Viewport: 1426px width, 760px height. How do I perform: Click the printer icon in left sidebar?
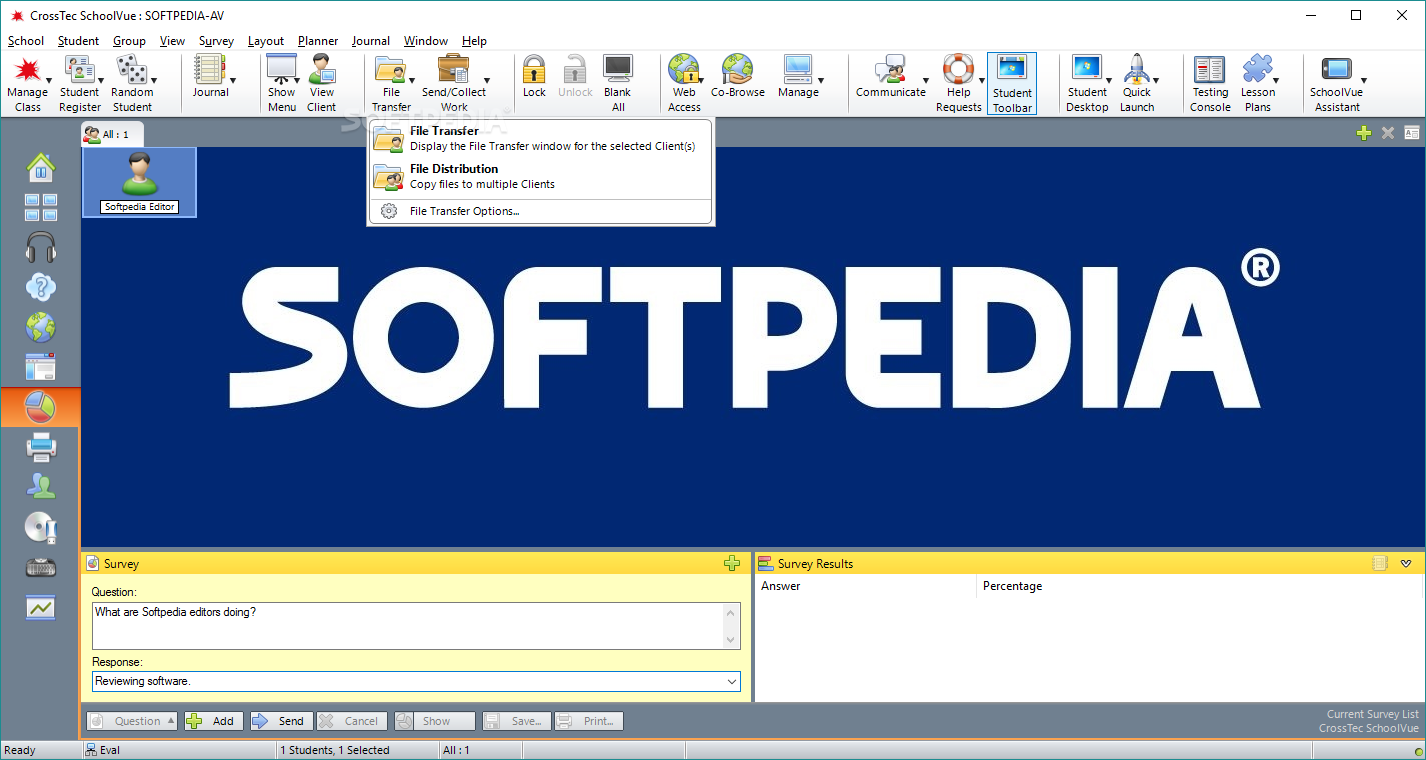pyautogui.click(x=41, y=447)
